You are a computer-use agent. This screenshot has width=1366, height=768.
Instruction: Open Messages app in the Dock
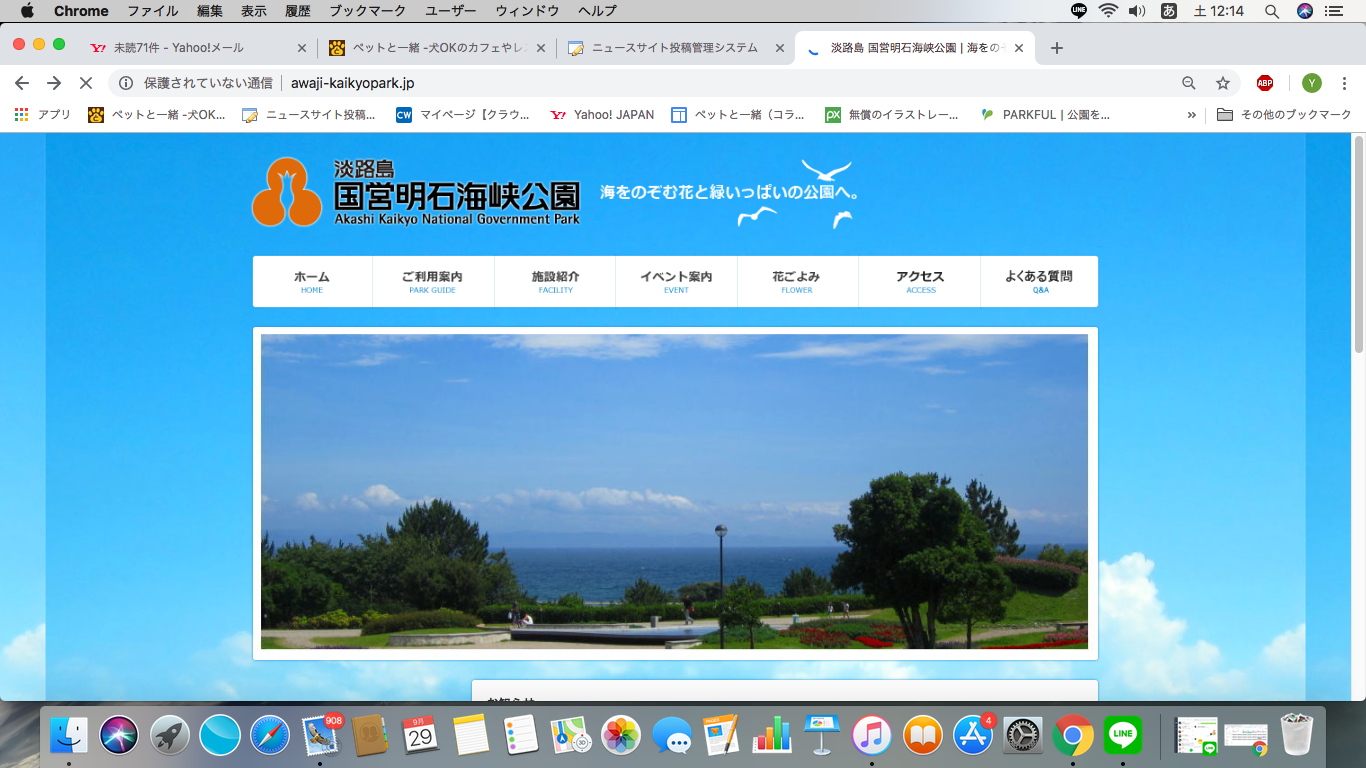[672, 737]
